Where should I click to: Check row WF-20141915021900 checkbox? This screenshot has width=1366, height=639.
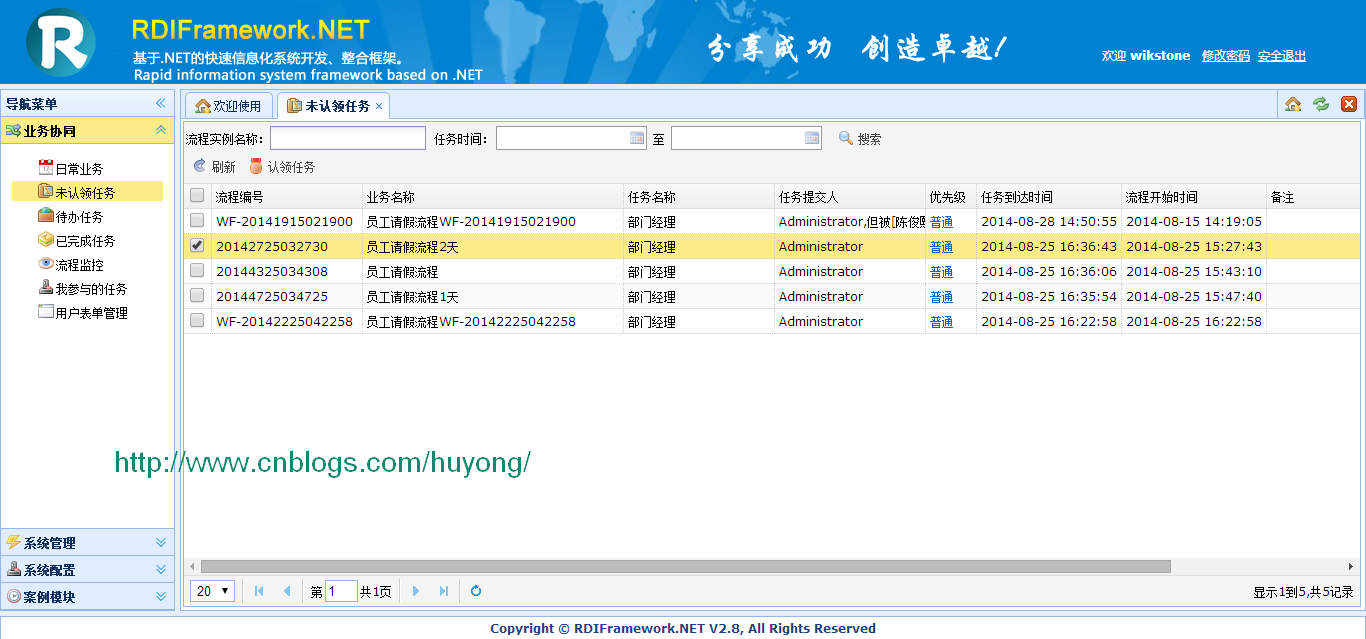point(197,221)
